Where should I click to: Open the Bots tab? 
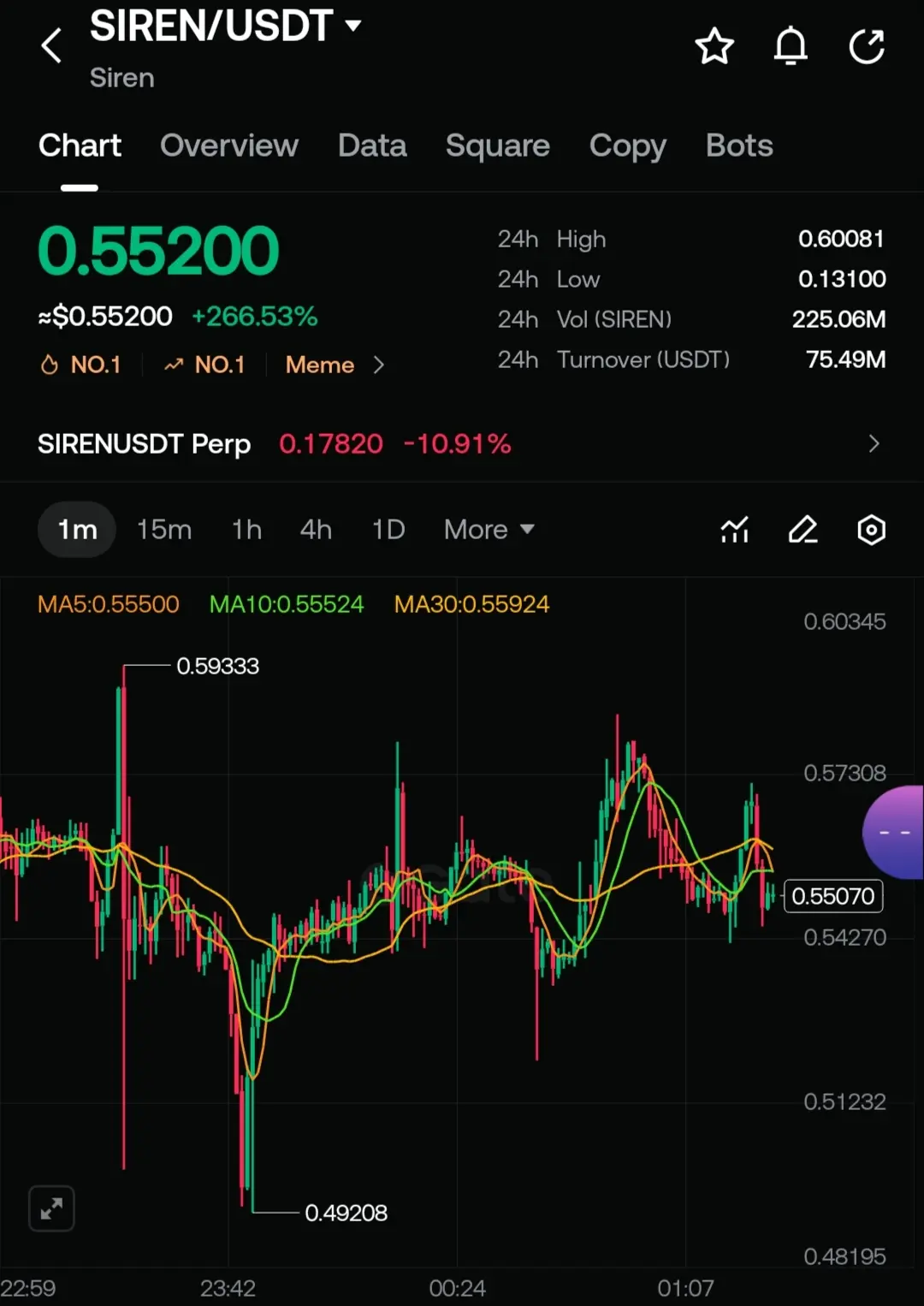(739, 145)
